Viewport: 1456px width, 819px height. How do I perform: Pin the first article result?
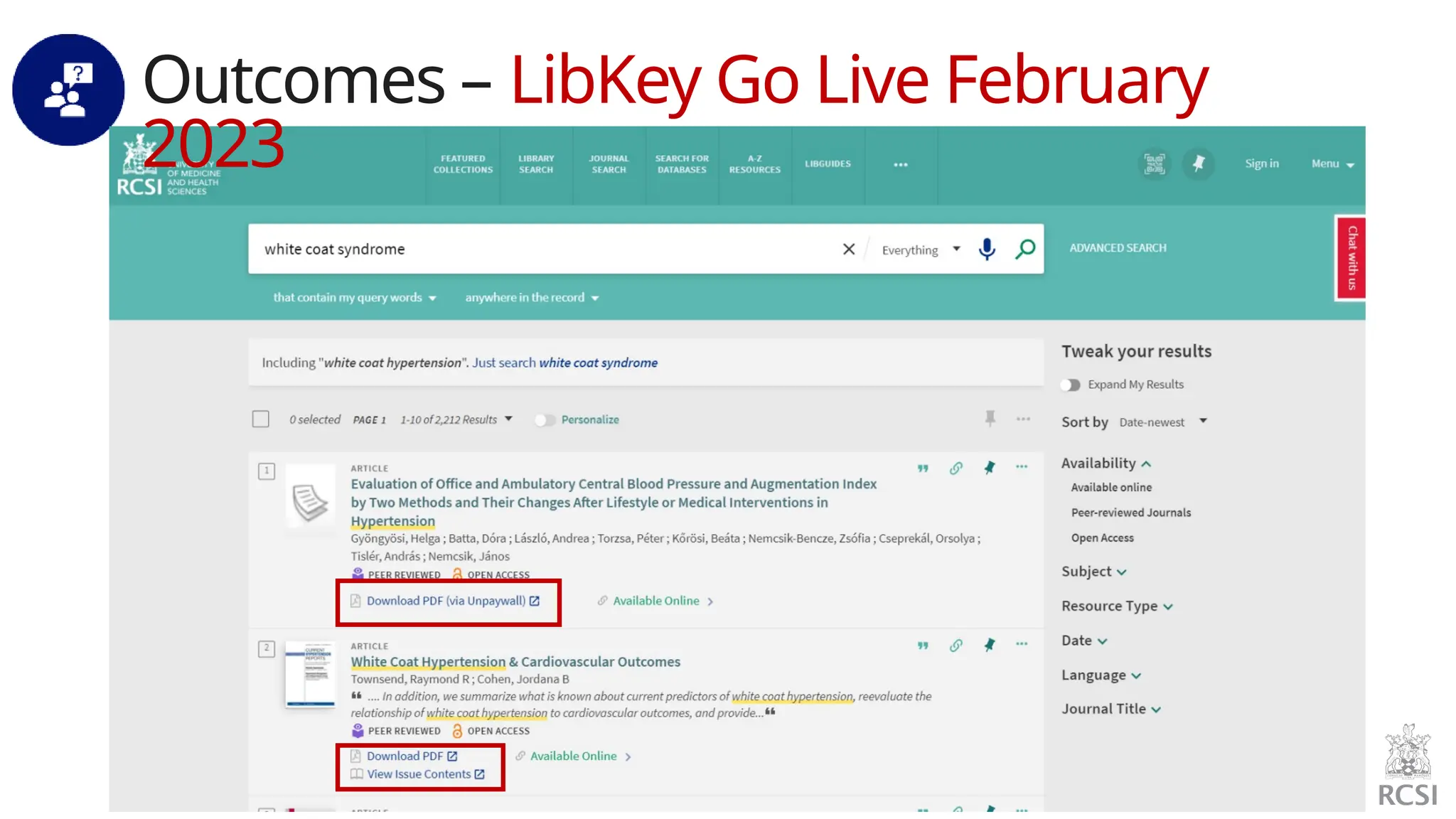coord(989,468)
